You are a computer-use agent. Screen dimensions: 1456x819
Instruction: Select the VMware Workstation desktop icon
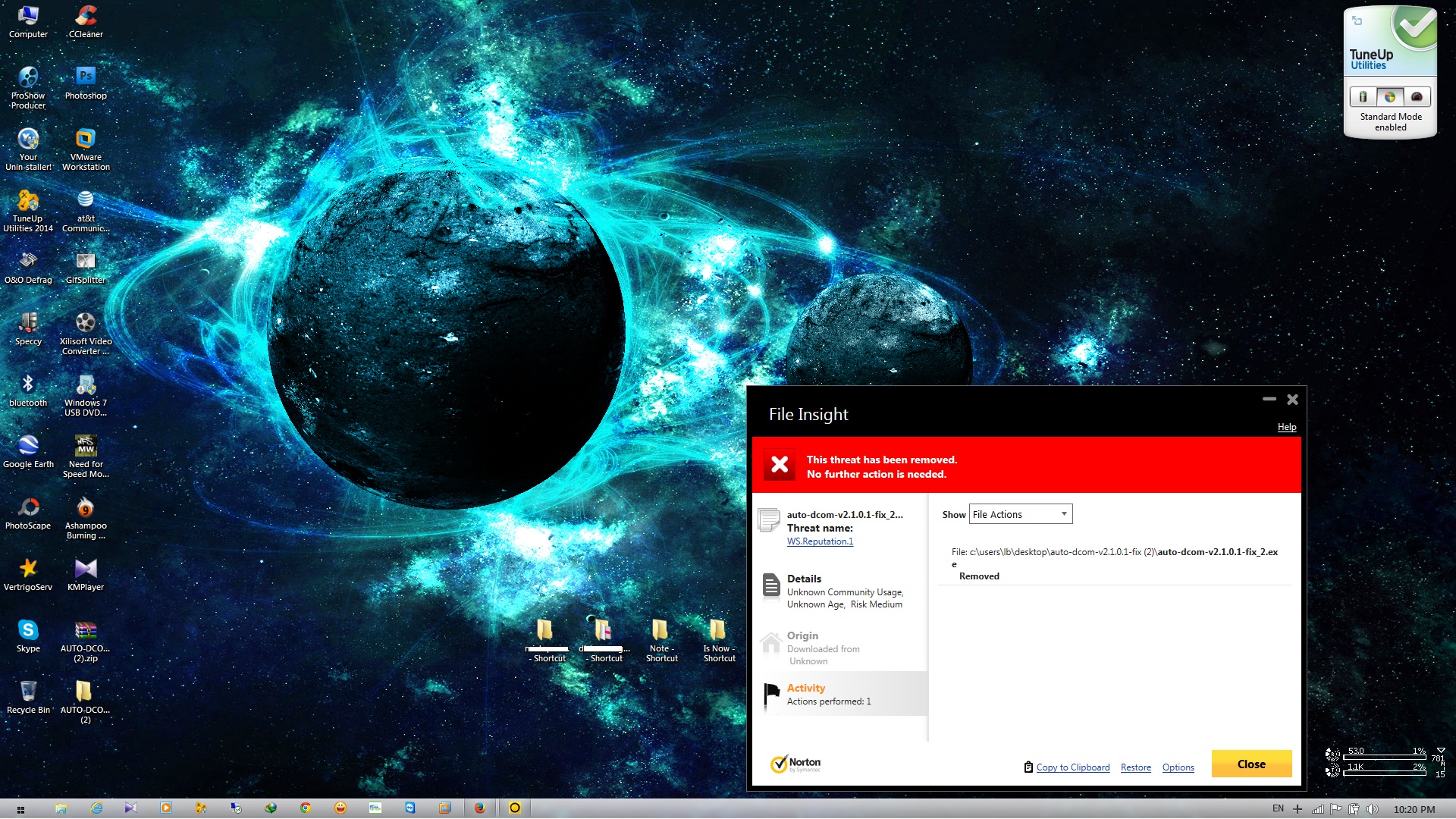(x=86, y=149)
